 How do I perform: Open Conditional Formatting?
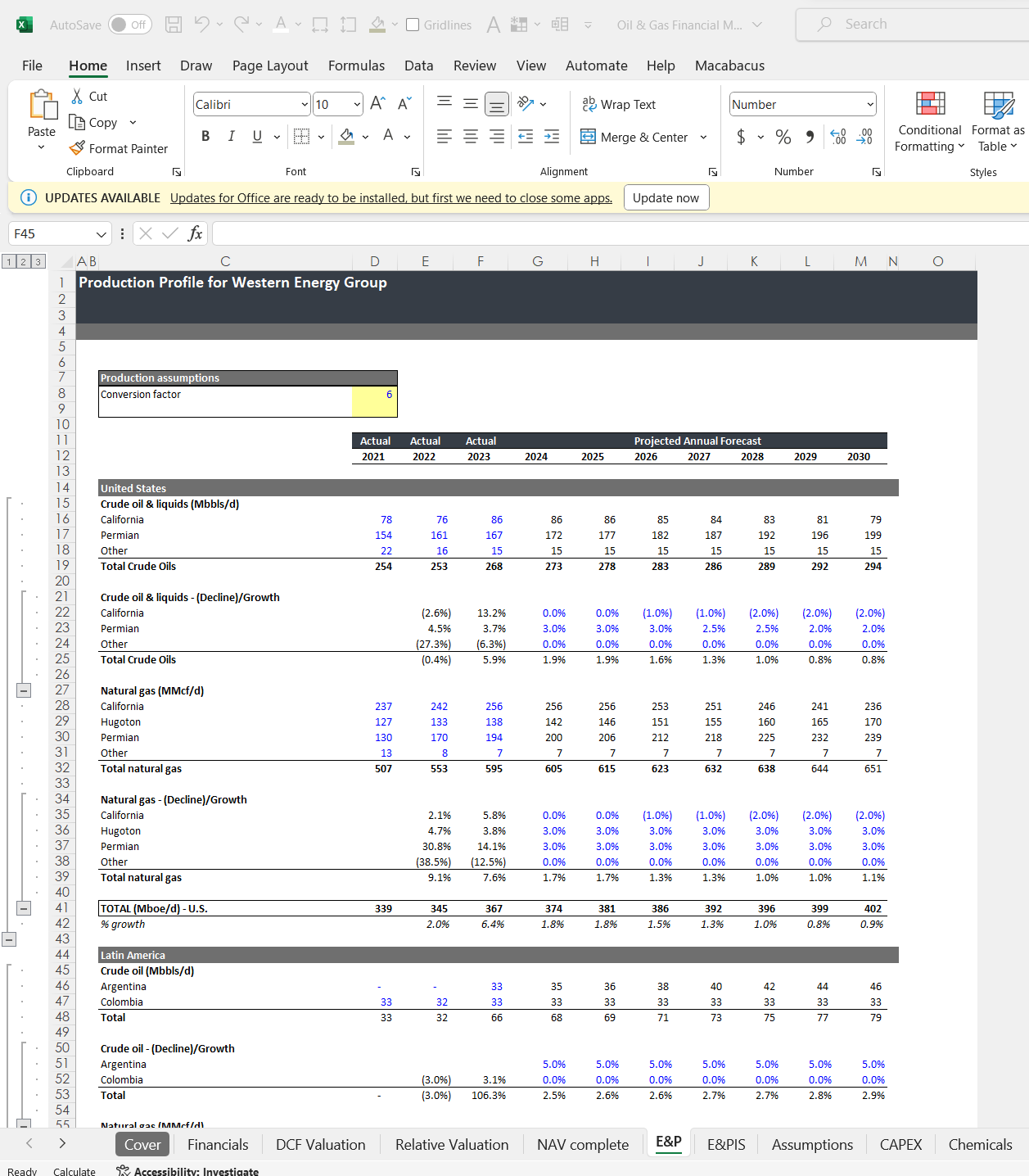point(929,123)
